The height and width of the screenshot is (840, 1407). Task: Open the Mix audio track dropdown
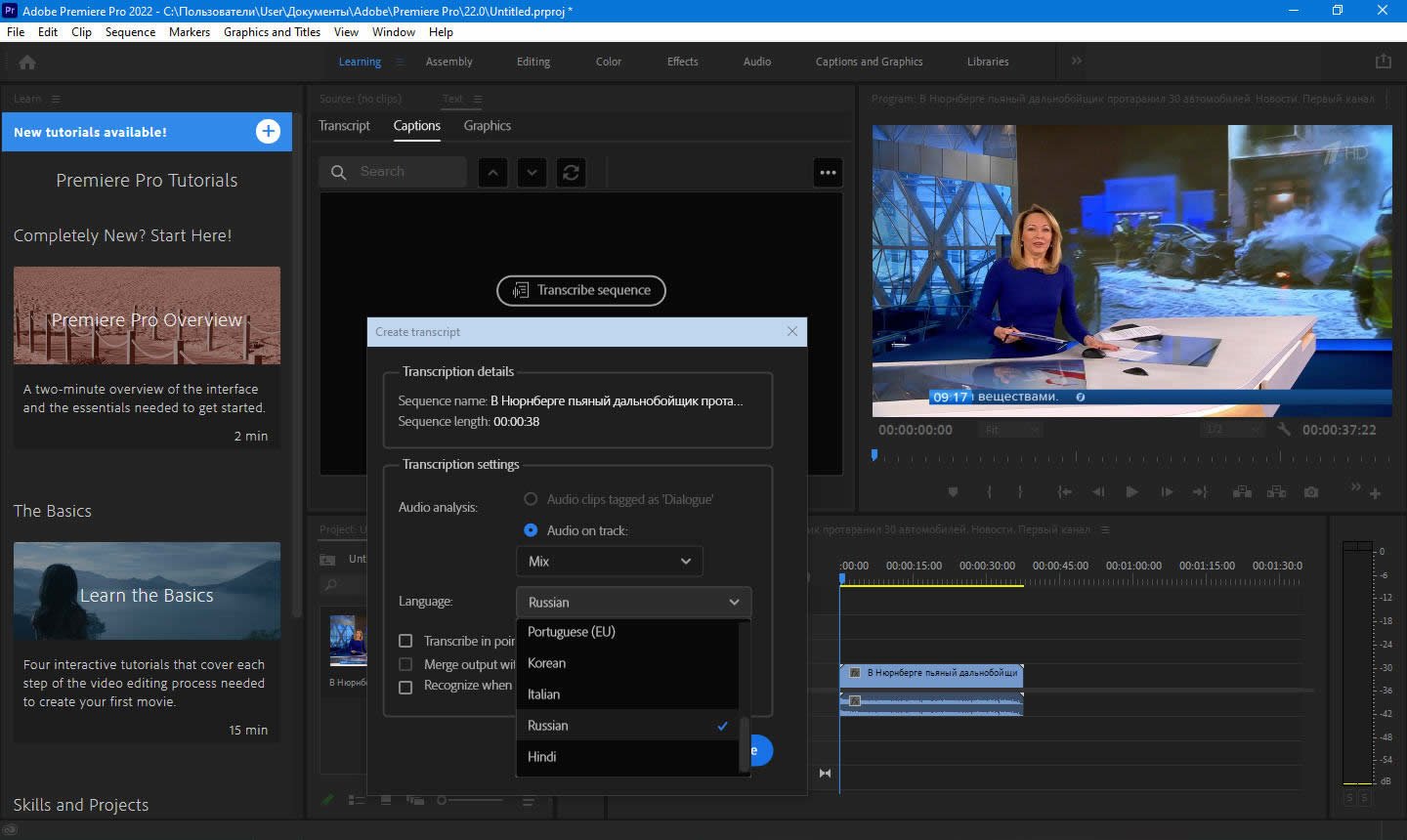609,562
